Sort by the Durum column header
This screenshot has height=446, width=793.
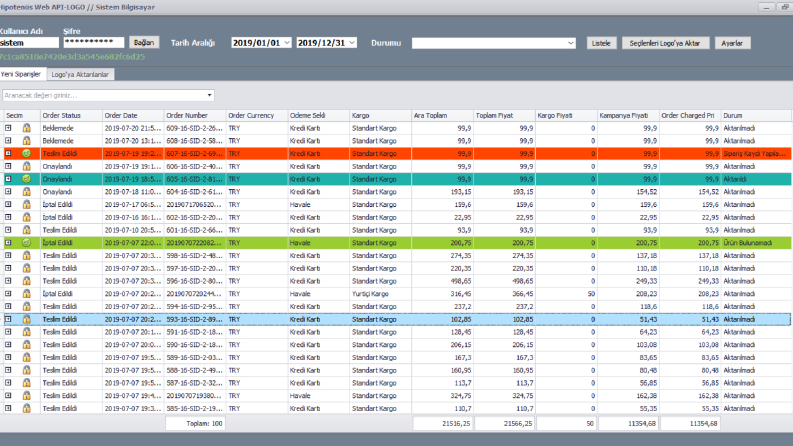pyautogui.click(x=756, y=115)
